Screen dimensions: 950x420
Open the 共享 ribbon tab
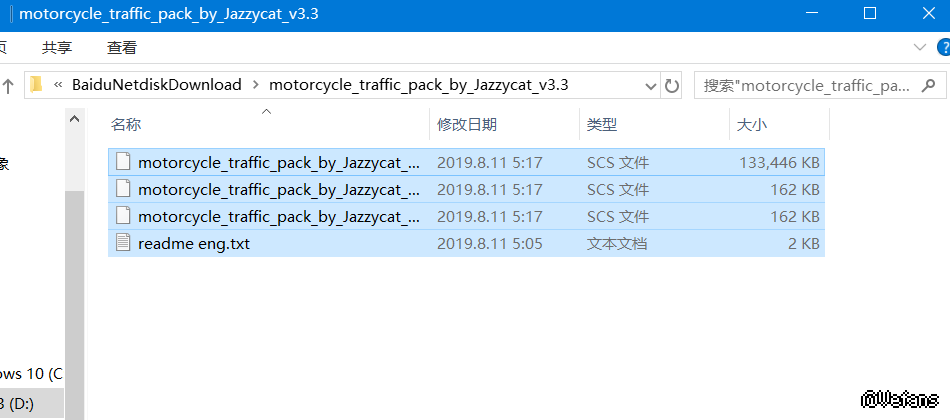(57, 47)
